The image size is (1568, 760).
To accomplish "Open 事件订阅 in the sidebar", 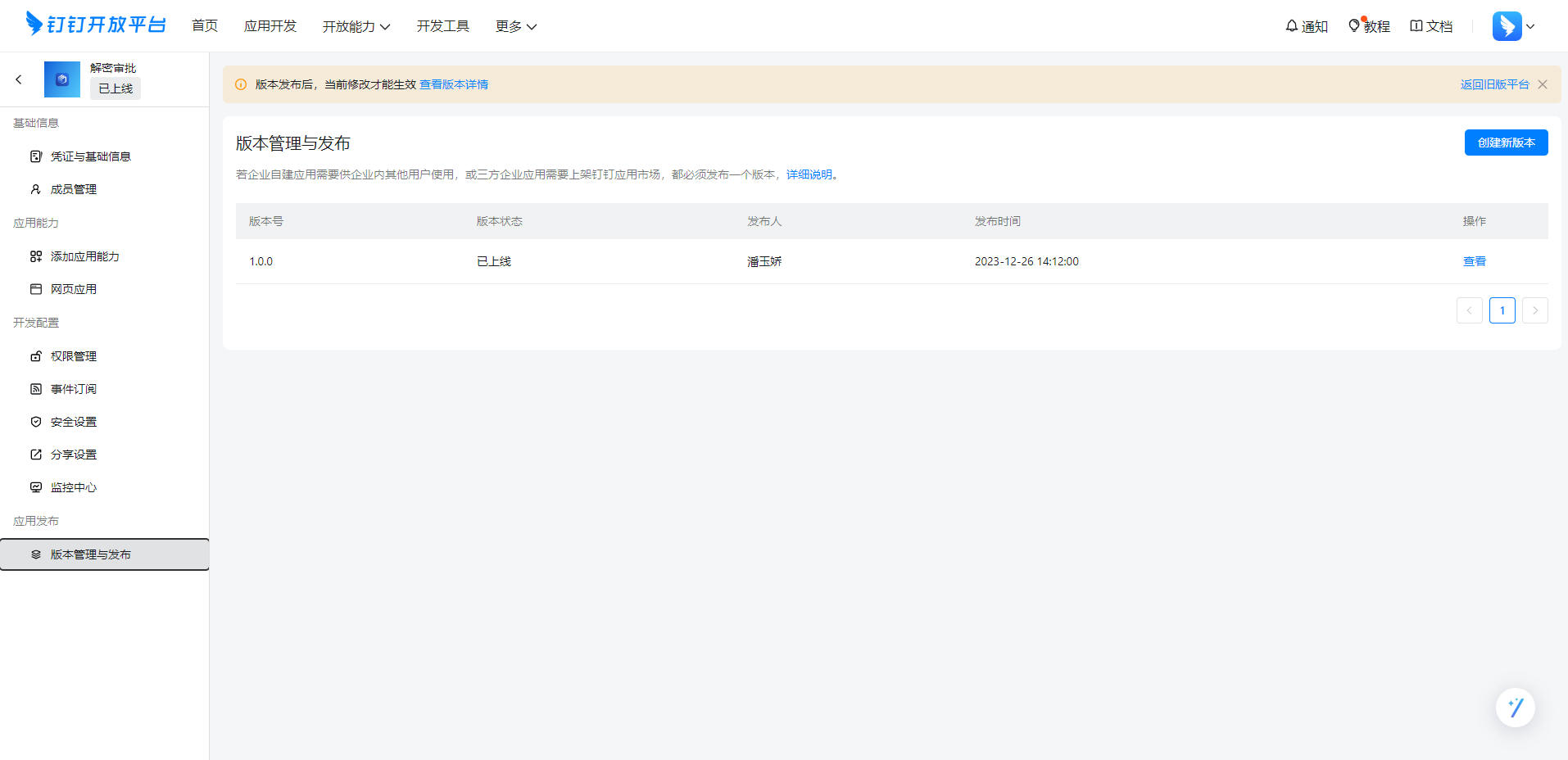I will (x=74, y=389).
